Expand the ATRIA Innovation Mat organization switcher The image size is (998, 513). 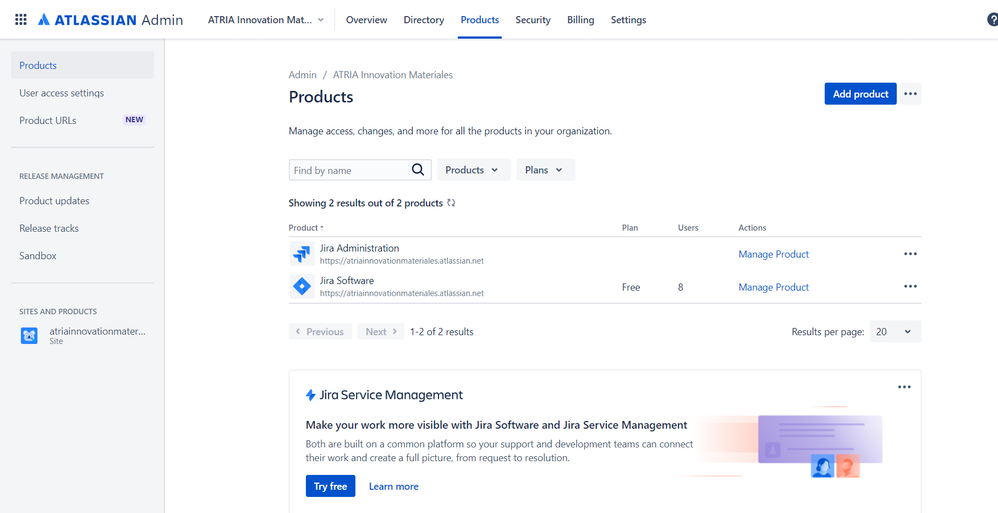click(266, 20)
